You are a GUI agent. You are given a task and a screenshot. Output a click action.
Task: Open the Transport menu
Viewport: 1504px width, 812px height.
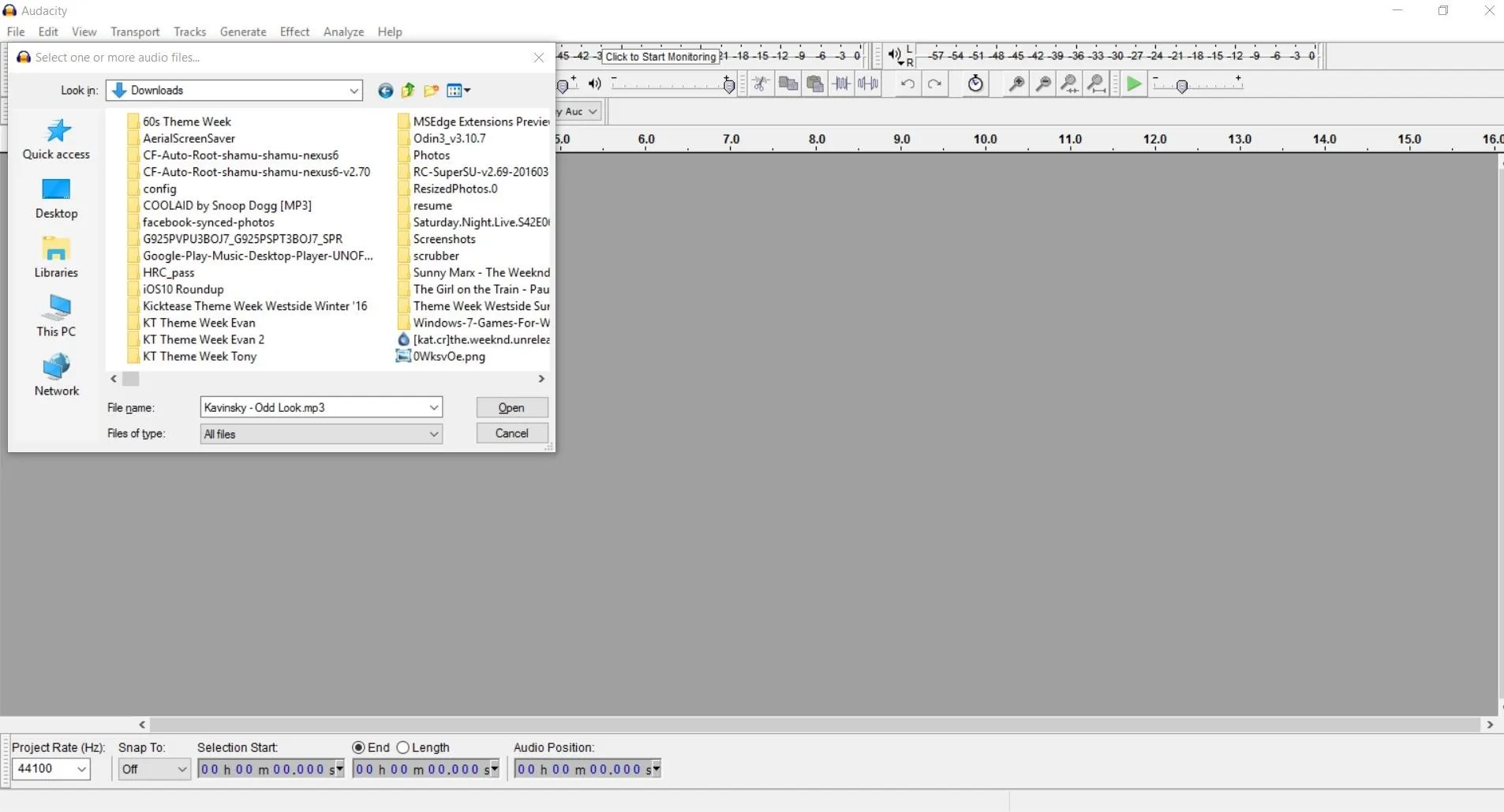click(x=135, y=32)
